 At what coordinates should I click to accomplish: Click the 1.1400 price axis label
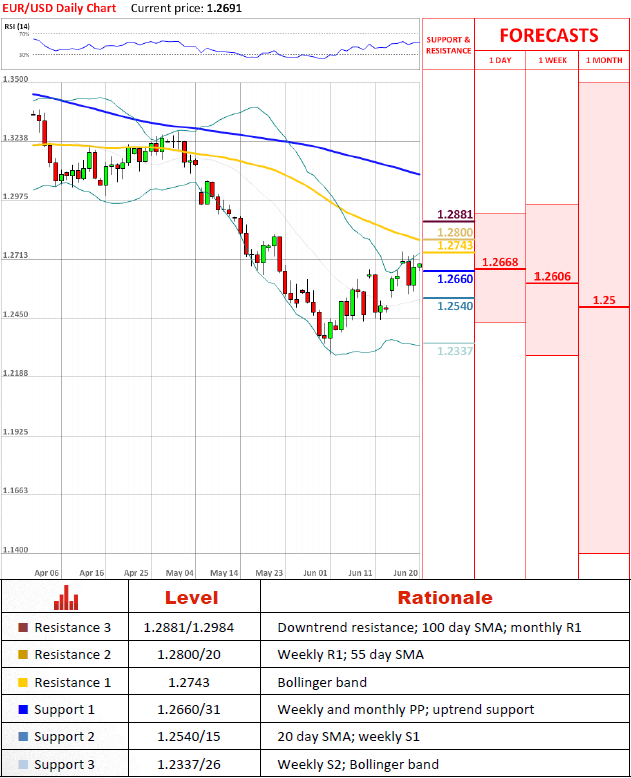pyautogui.click(x=15, y=550)
